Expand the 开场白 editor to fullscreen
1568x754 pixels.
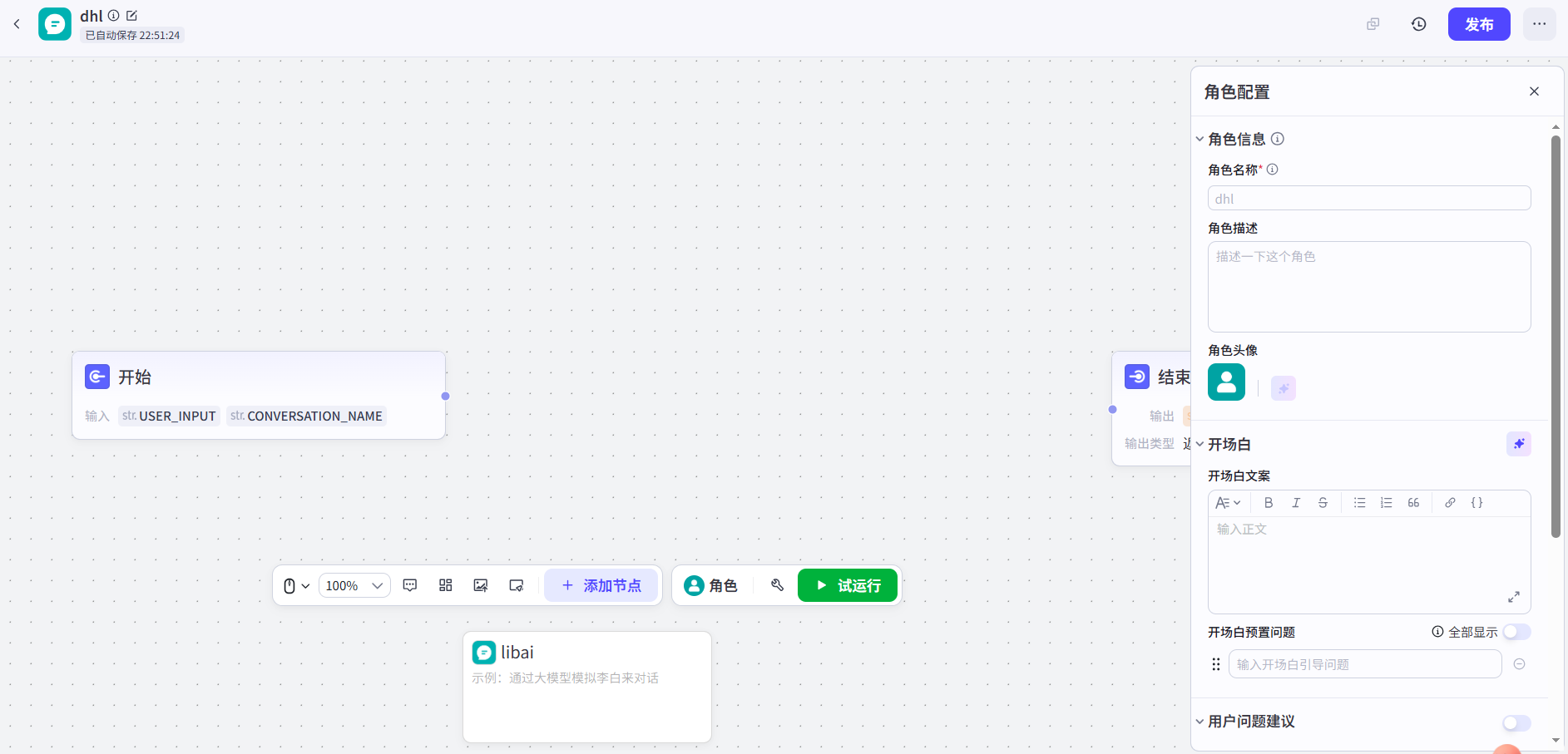1514,597
